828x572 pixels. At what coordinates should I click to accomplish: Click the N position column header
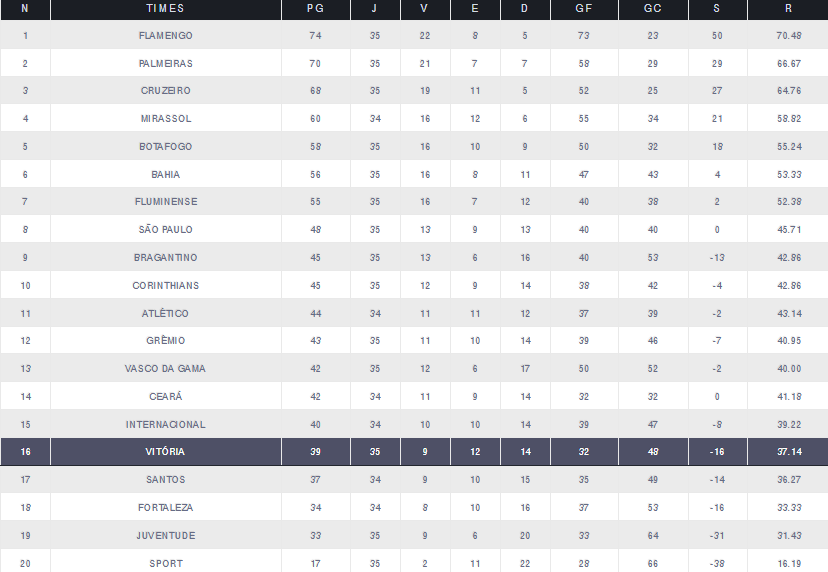pyautogui.click(x=25, y=9)
